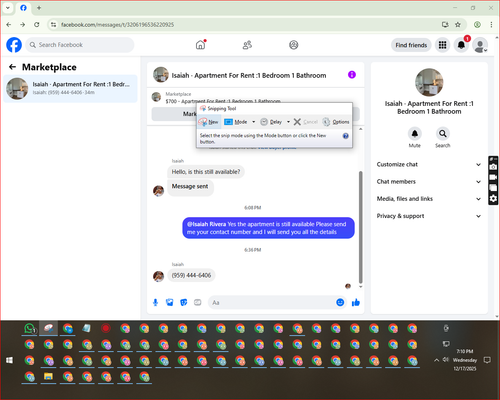The width and height of the screenshot is (500, 400).
Task: Click the taskbar clock 7:10 PM
Action: [465, 351]
